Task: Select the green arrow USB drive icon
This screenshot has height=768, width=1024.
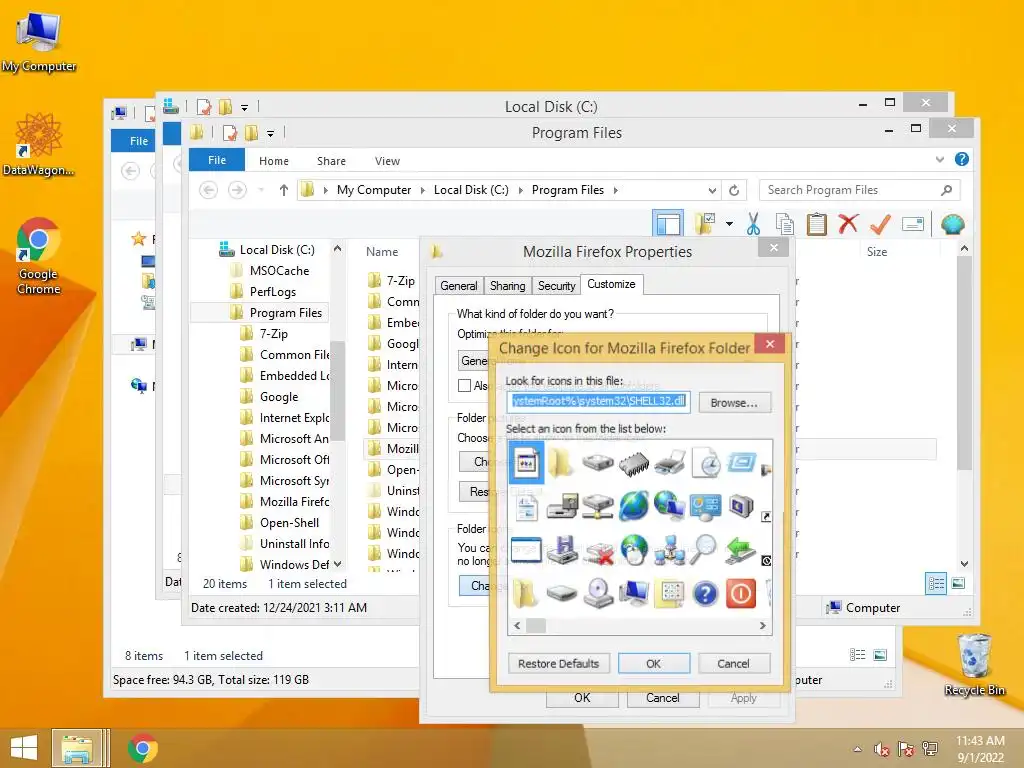Action: [x=741, y=550]
